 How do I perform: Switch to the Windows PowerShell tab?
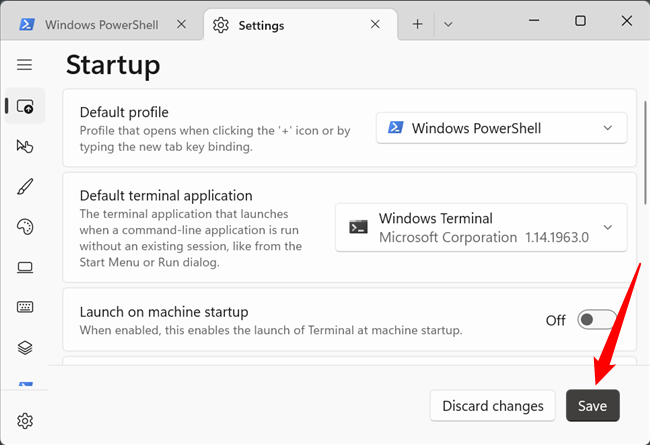click(x=95, y=24)
